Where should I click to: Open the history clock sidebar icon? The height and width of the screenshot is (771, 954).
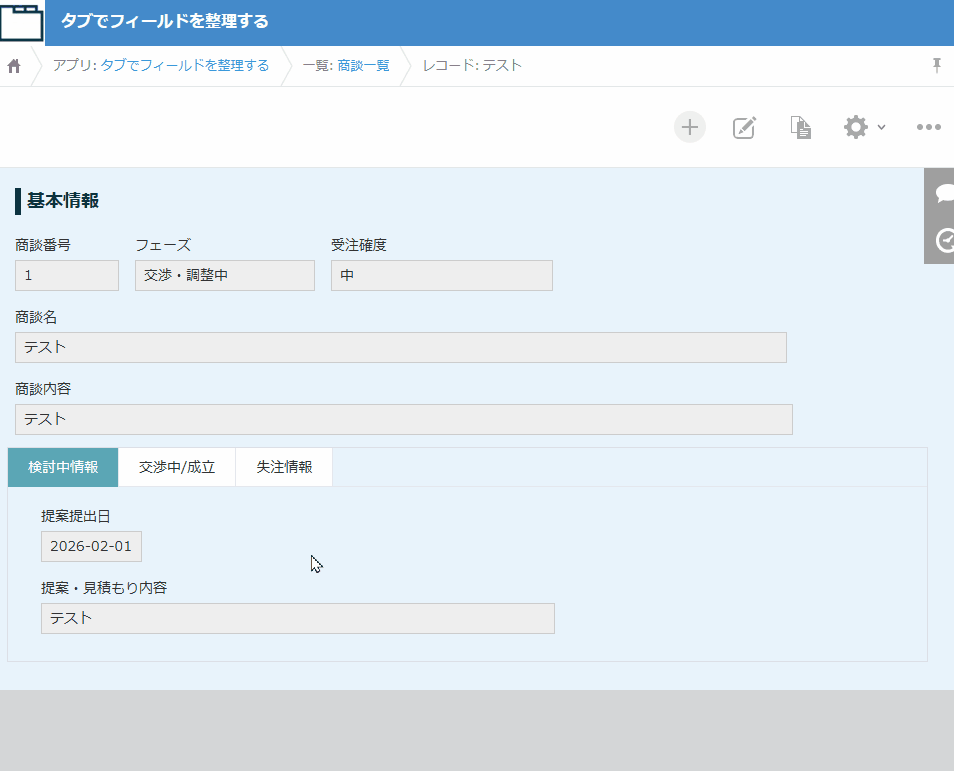coord(944,240)
